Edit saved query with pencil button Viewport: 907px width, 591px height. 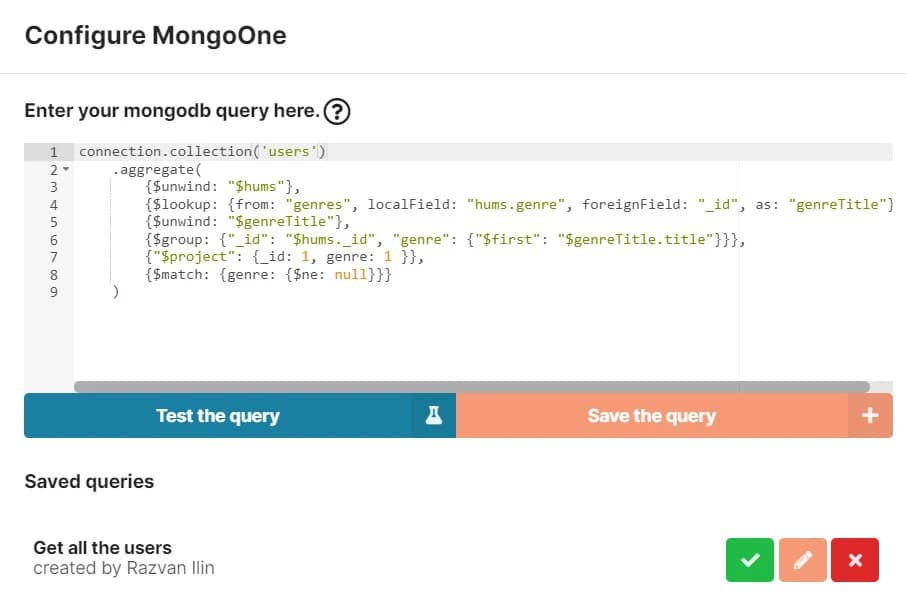802,560
